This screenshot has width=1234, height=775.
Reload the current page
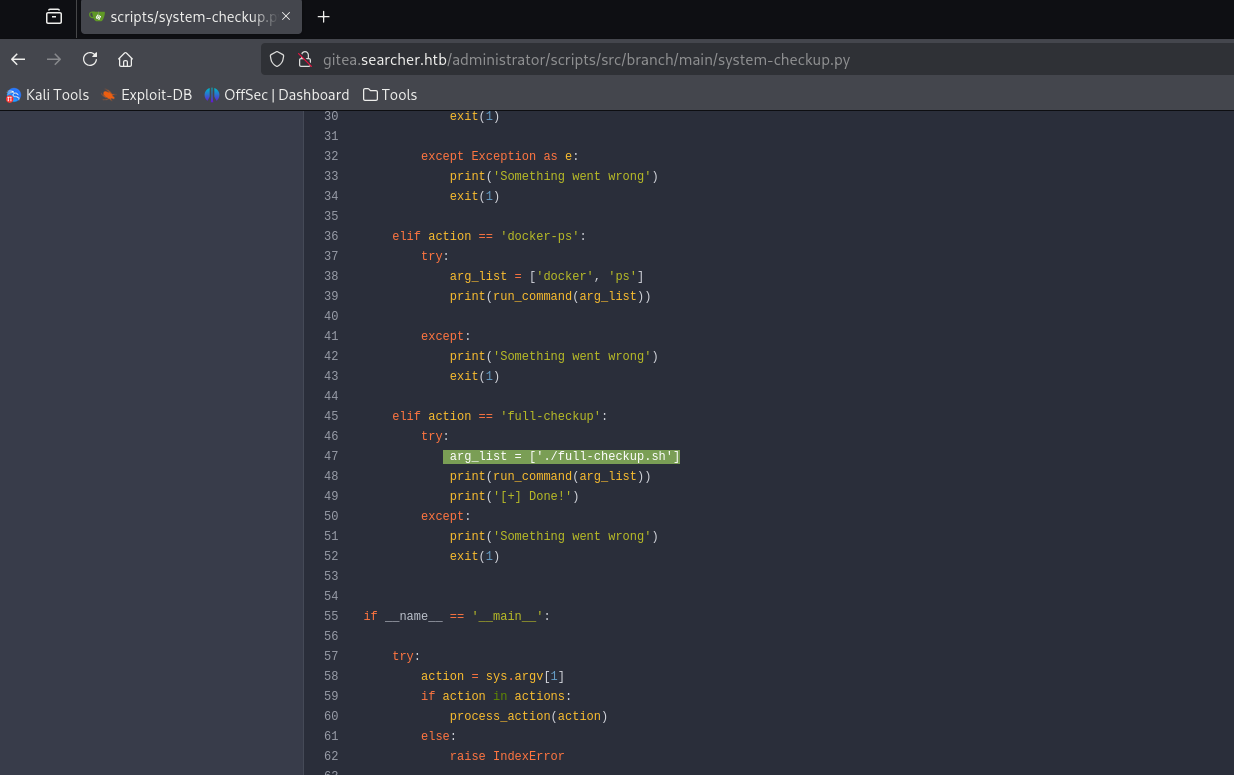point(90,59)
